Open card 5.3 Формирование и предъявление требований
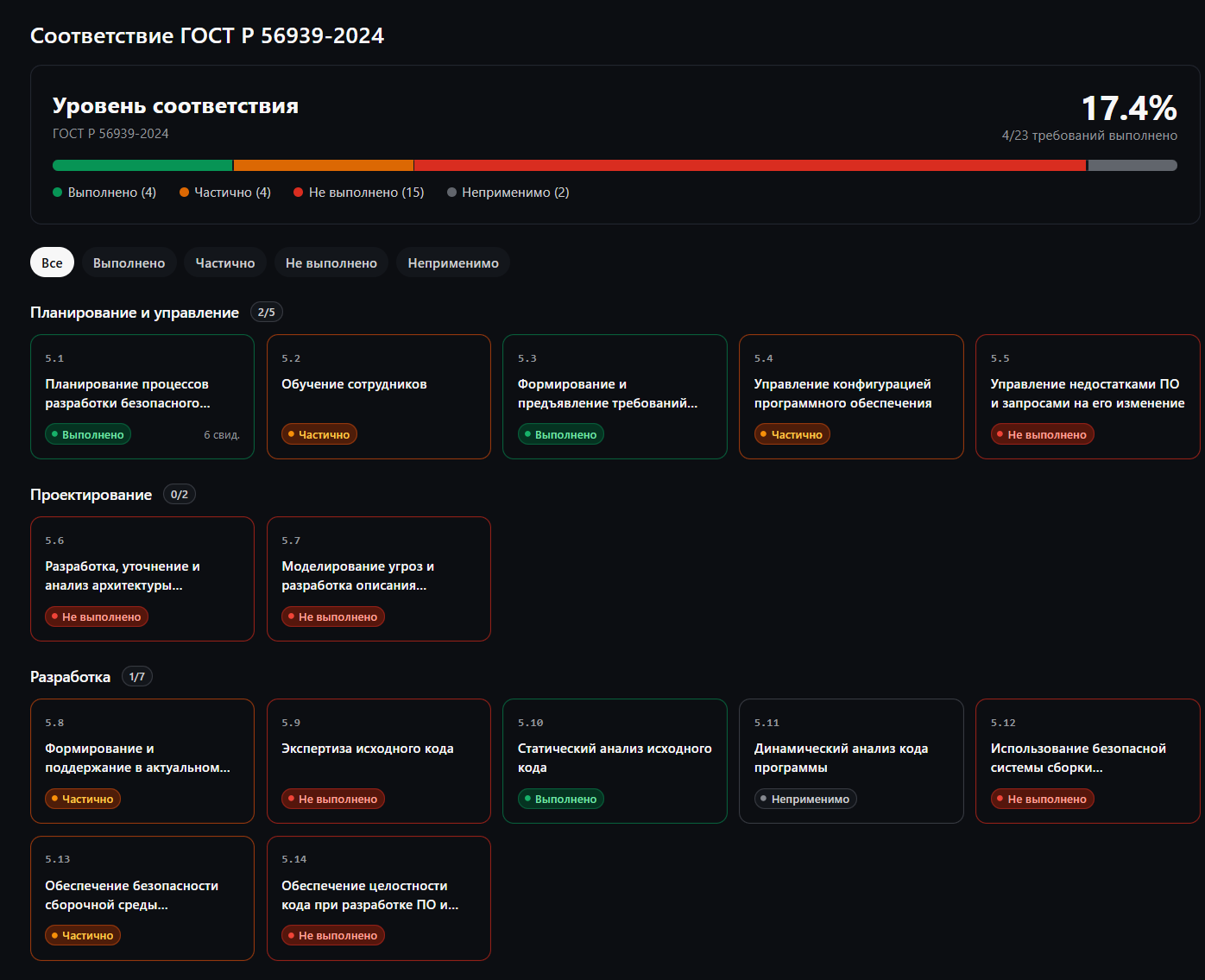Viewport: 1205px width, 980px height. [x=615, y=396]
